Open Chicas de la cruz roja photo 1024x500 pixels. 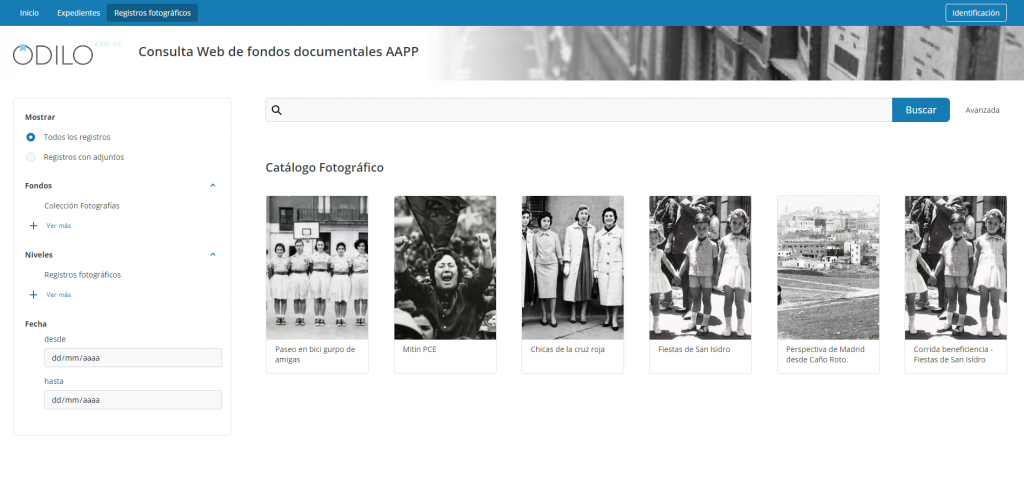[x=572, y=268]
